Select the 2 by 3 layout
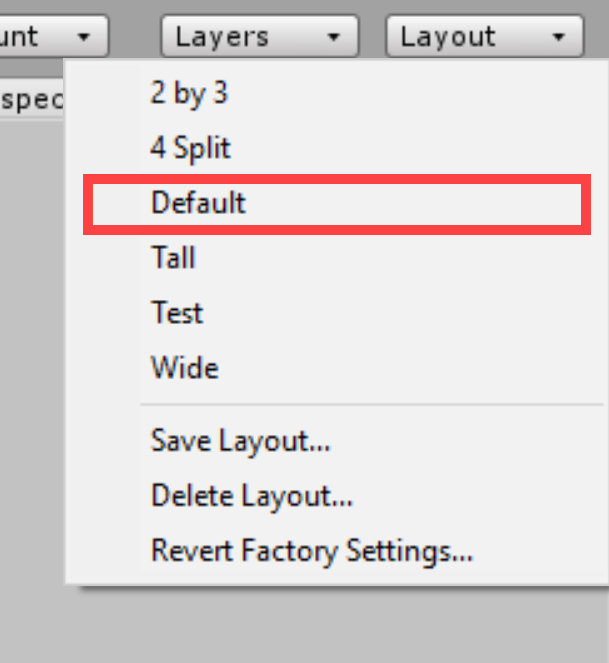609x663 pixels. [190, 93]
